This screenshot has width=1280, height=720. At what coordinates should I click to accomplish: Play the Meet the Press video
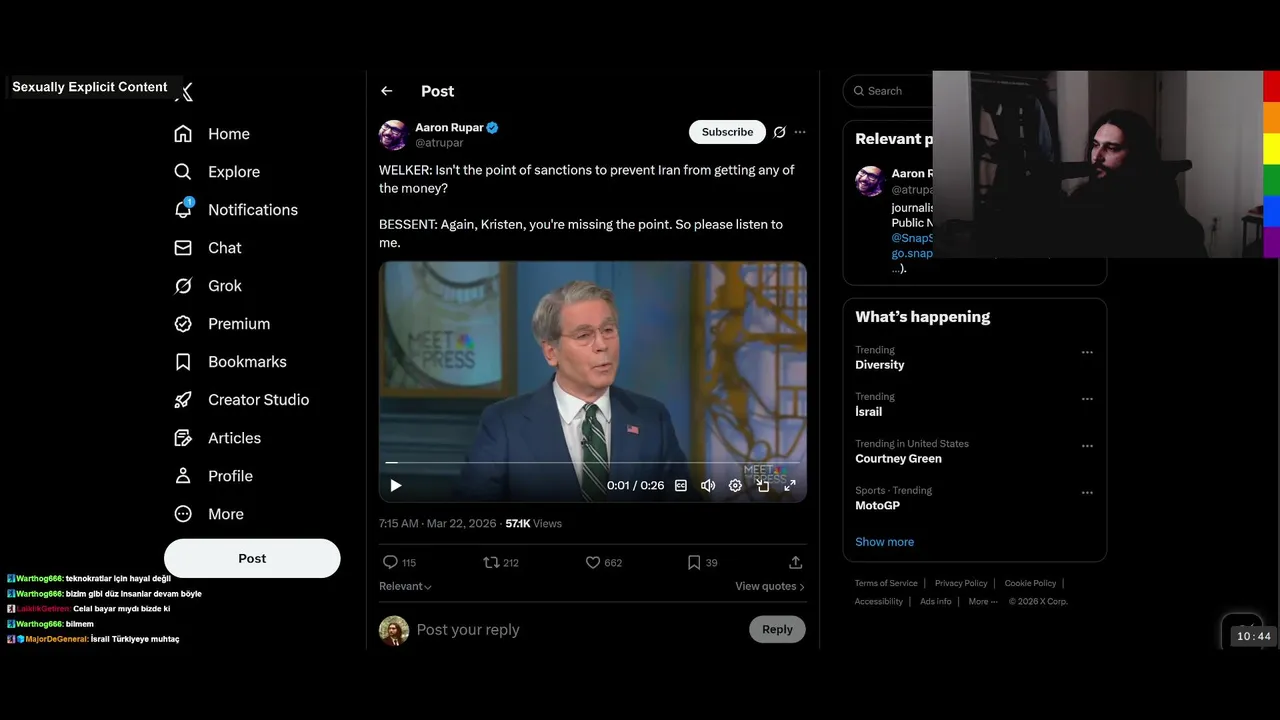click(396, 486)
